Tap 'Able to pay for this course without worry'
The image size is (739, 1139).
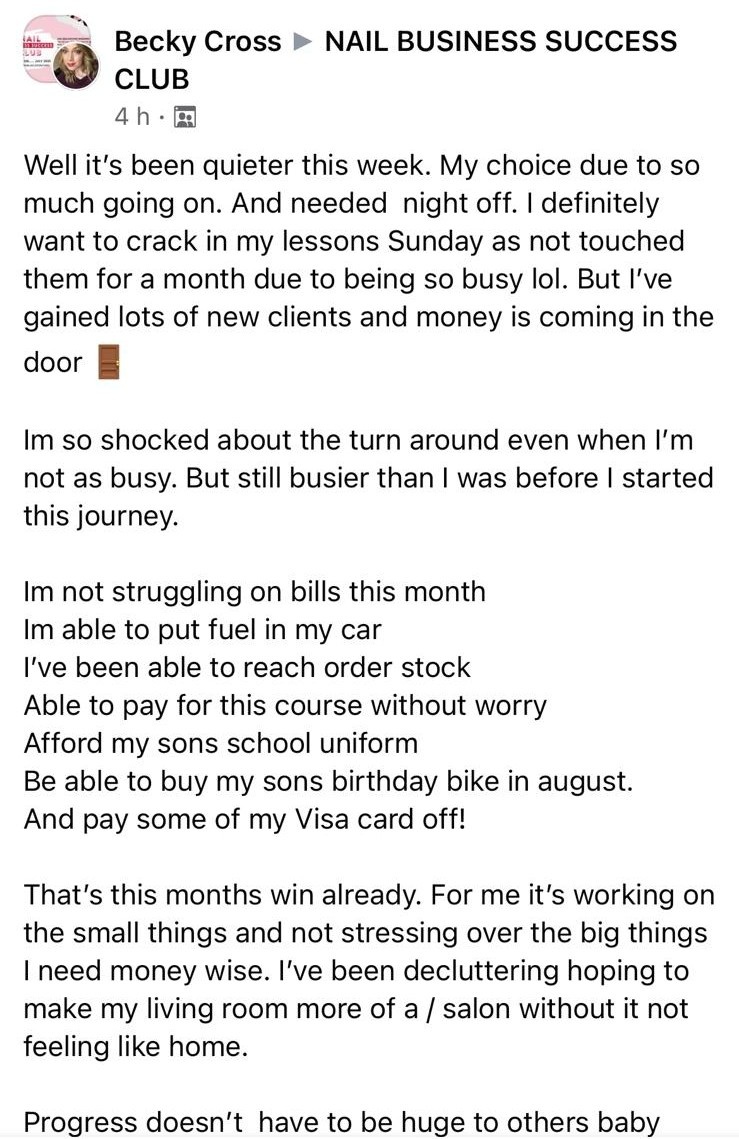click(285, 705)
